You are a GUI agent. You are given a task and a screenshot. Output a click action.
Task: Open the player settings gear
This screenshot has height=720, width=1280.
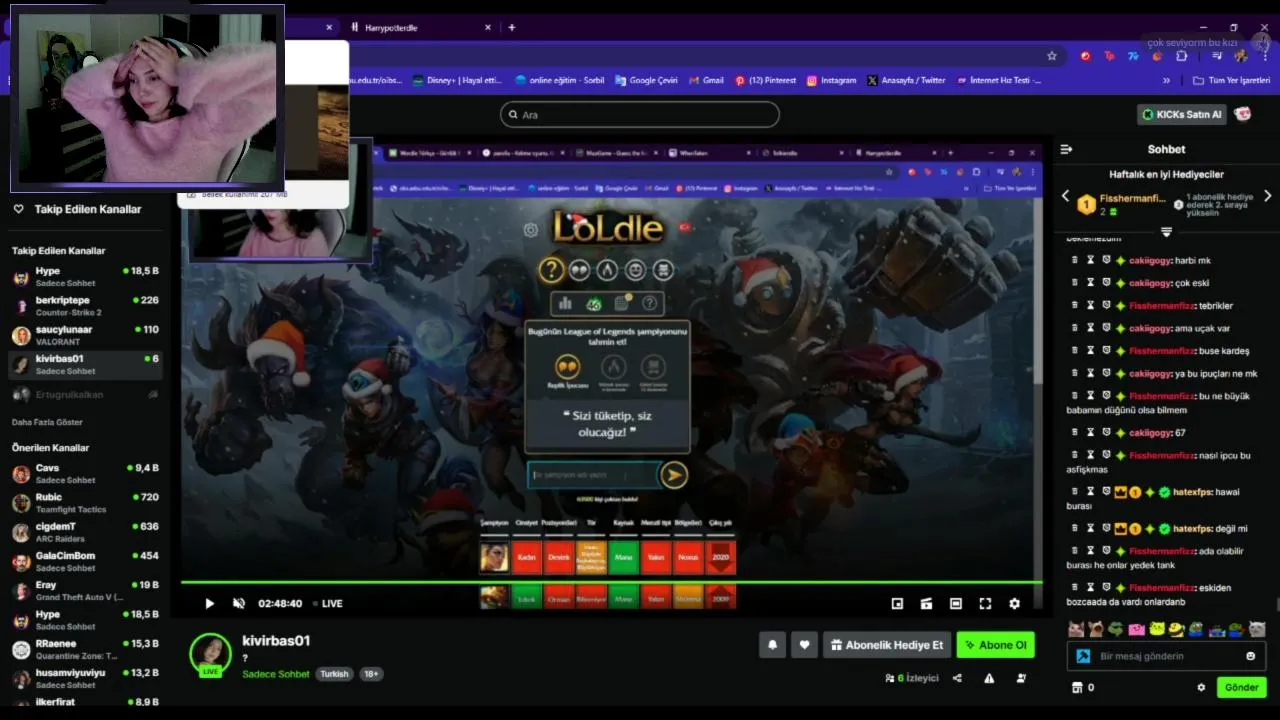pos(1014,603)
